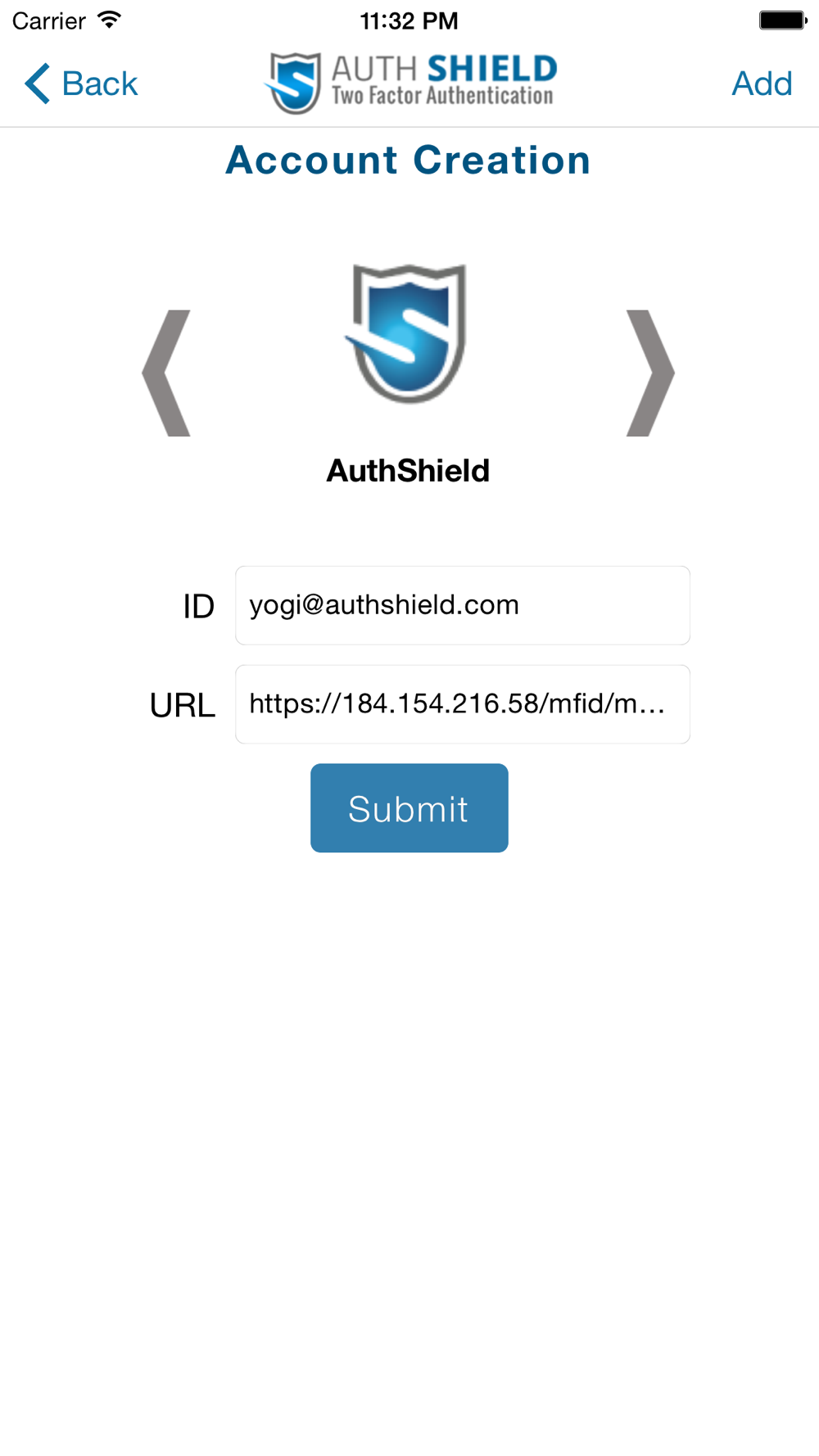Click the AUTH SHIELD header title text
The width and height of the screenshot is (819, 1456).
click(444, 69)
